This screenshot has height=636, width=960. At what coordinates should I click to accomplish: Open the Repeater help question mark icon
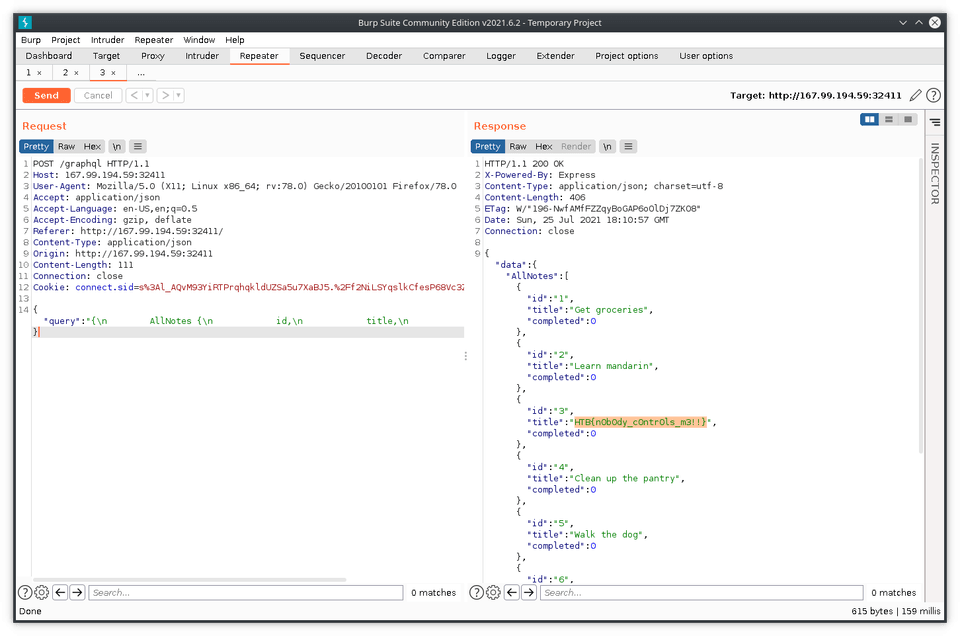[x=933, y=95]
